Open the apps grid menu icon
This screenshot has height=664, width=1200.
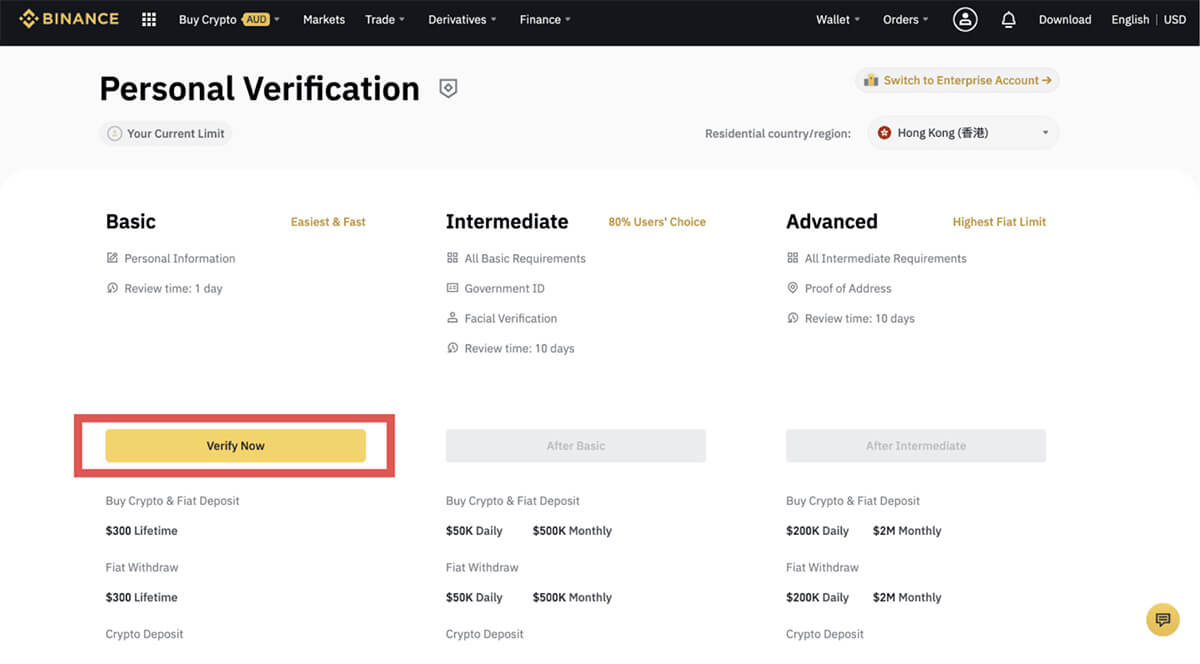[149, 19]
